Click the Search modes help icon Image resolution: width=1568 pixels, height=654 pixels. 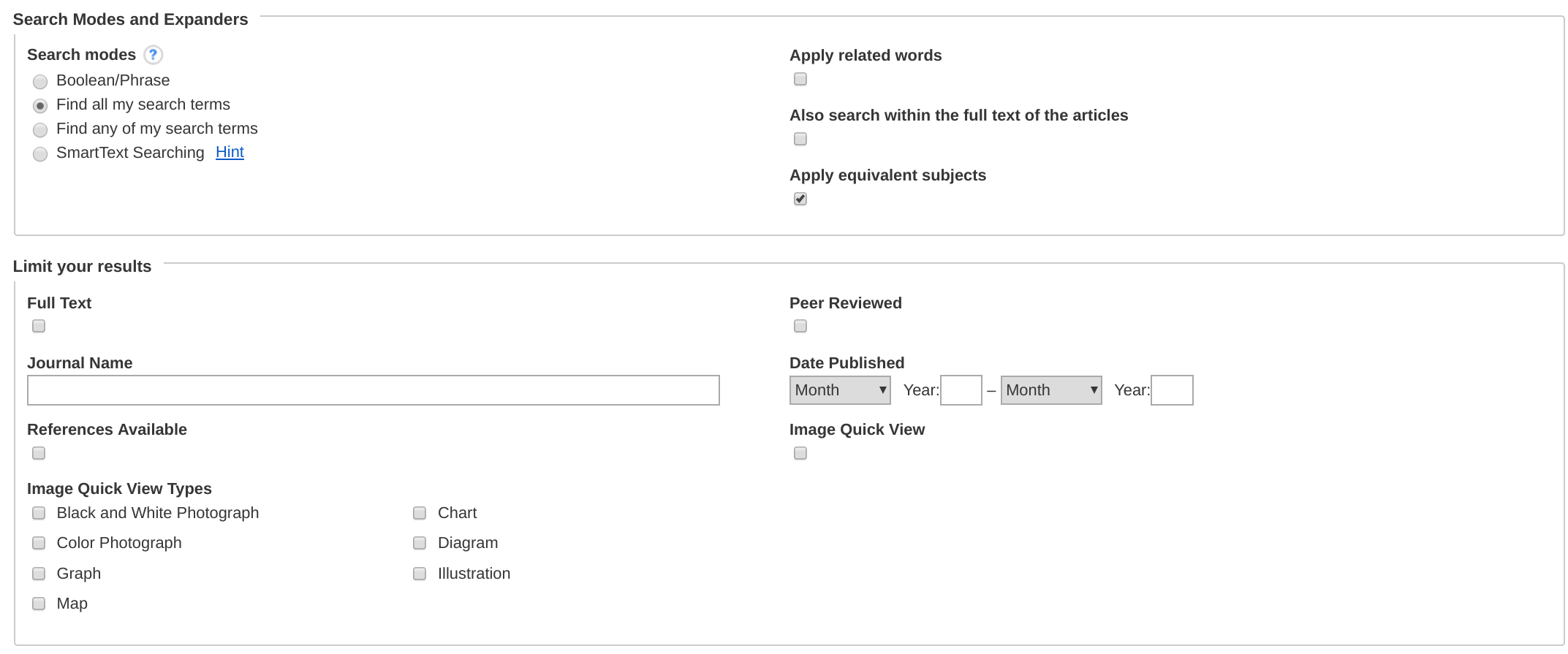click(153, 55)
